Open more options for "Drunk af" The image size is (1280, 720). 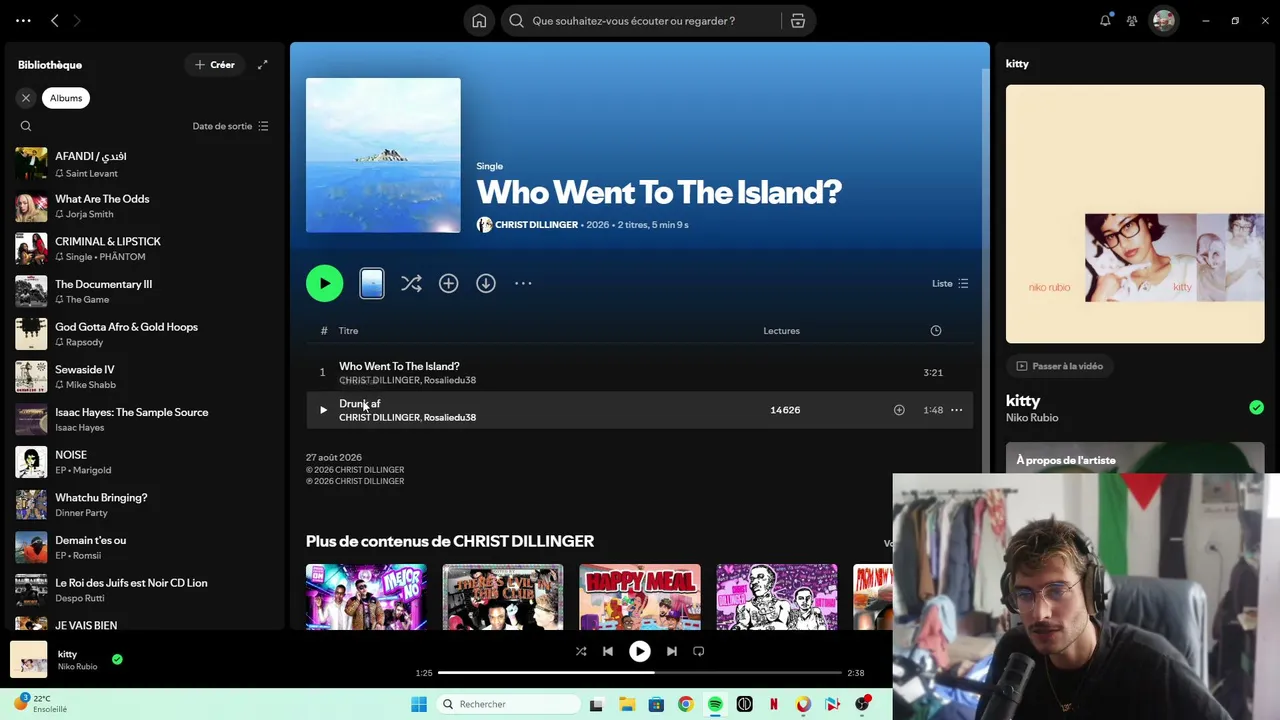coord(957,410)
